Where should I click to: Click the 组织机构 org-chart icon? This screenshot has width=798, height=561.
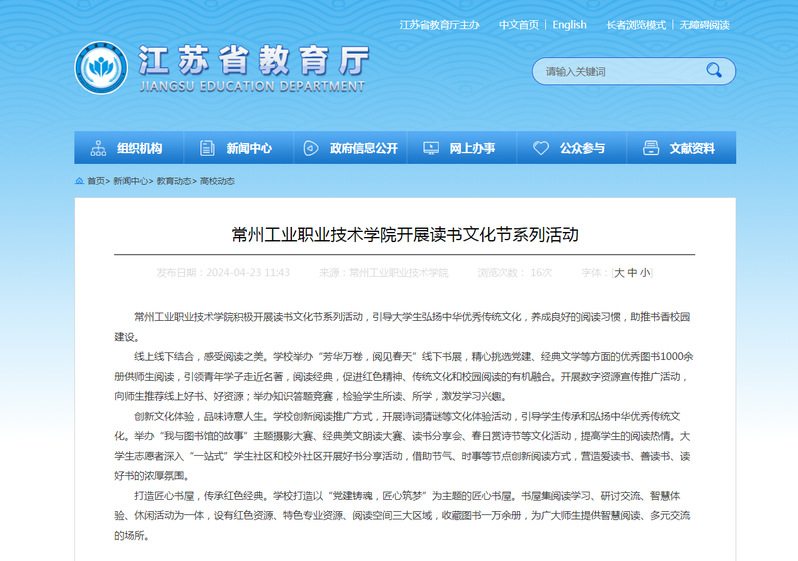[x=98, y=148]
